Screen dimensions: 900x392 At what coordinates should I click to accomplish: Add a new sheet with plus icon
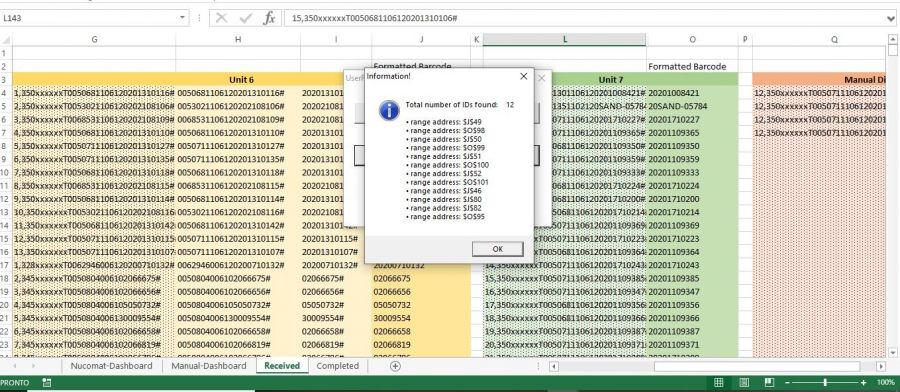395,366
